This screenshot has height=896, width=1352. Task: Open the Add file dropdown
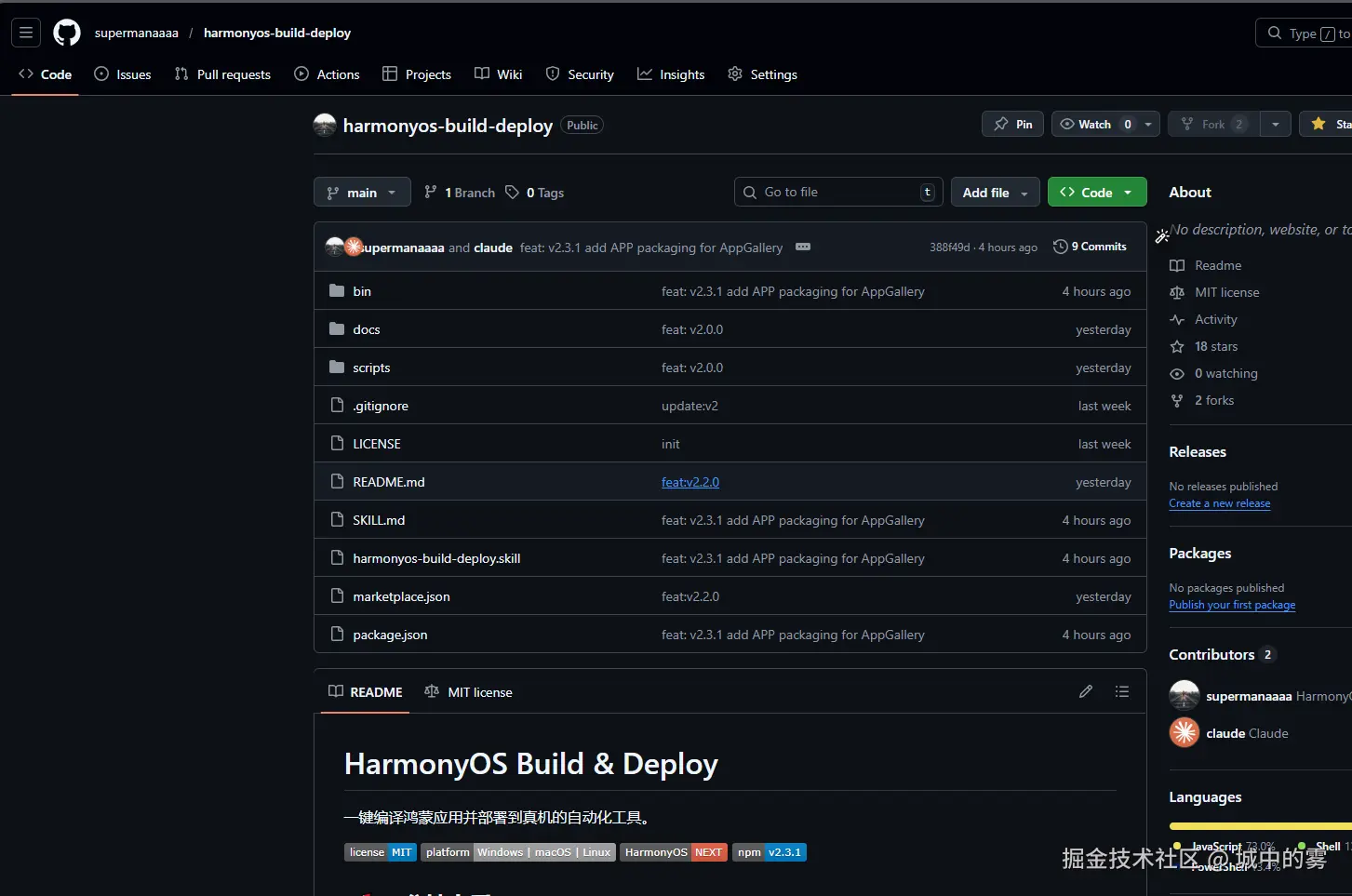tap(996, 193)
